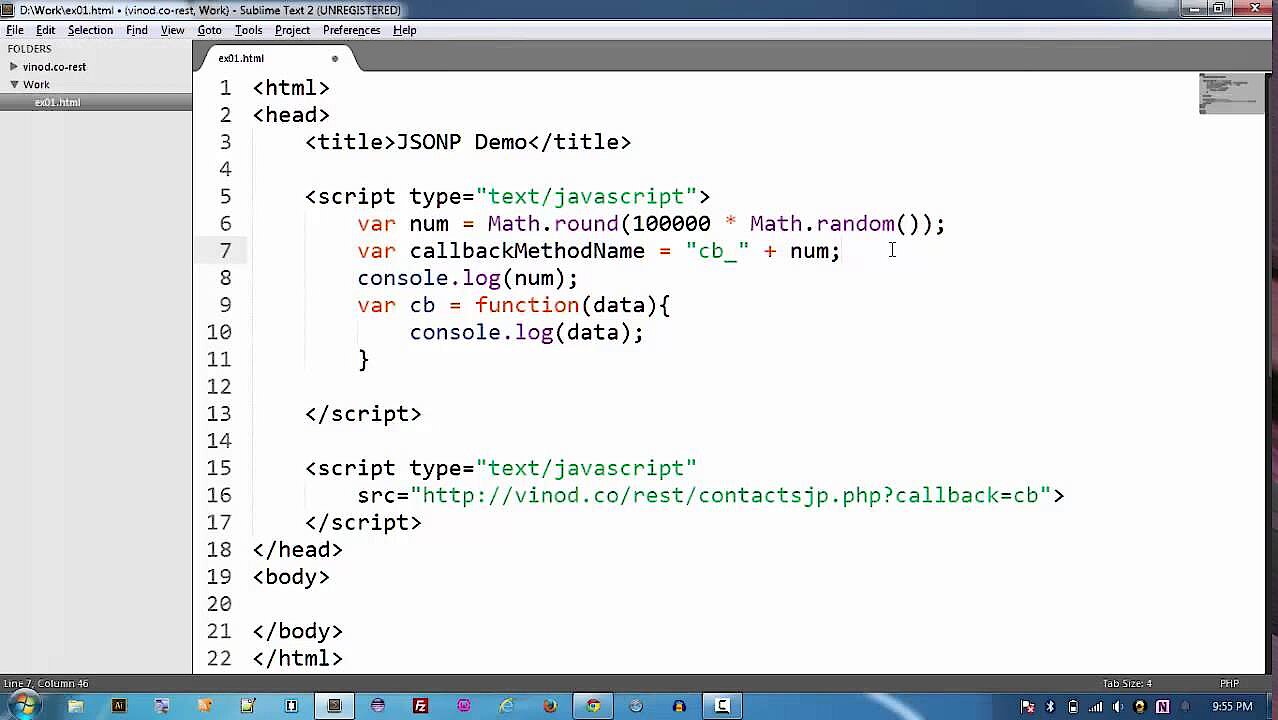Change Tab Size setting in status bar
Screen dimensions: 1278x720
click(x=1127, y=684)
